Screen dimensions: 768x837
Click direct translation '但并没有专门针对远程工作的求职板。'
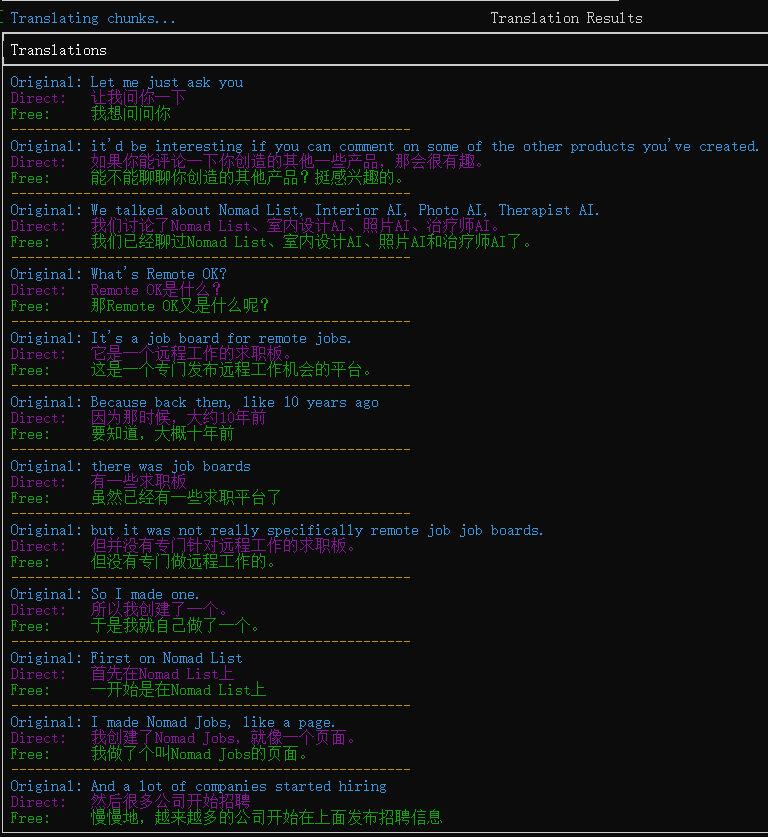pyautogui.click(x=223, y=546)
